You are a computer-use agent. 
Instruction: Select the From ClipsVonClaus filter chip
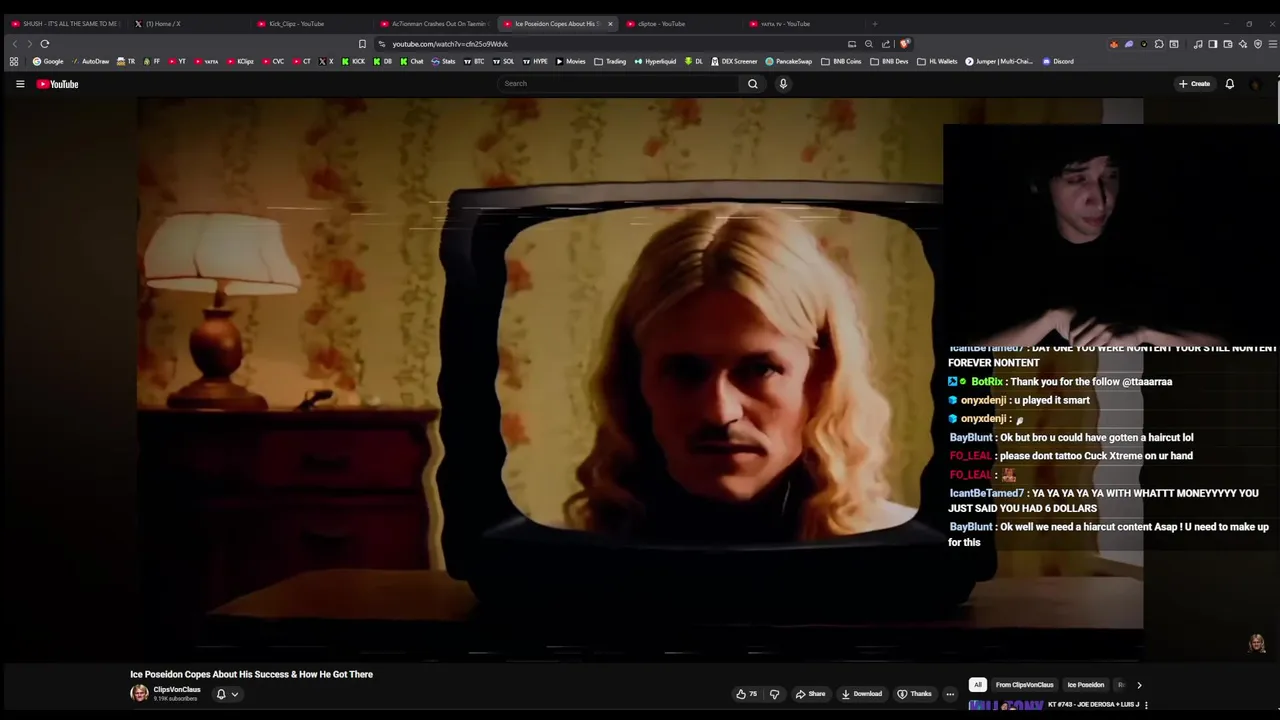point(1024,685)
